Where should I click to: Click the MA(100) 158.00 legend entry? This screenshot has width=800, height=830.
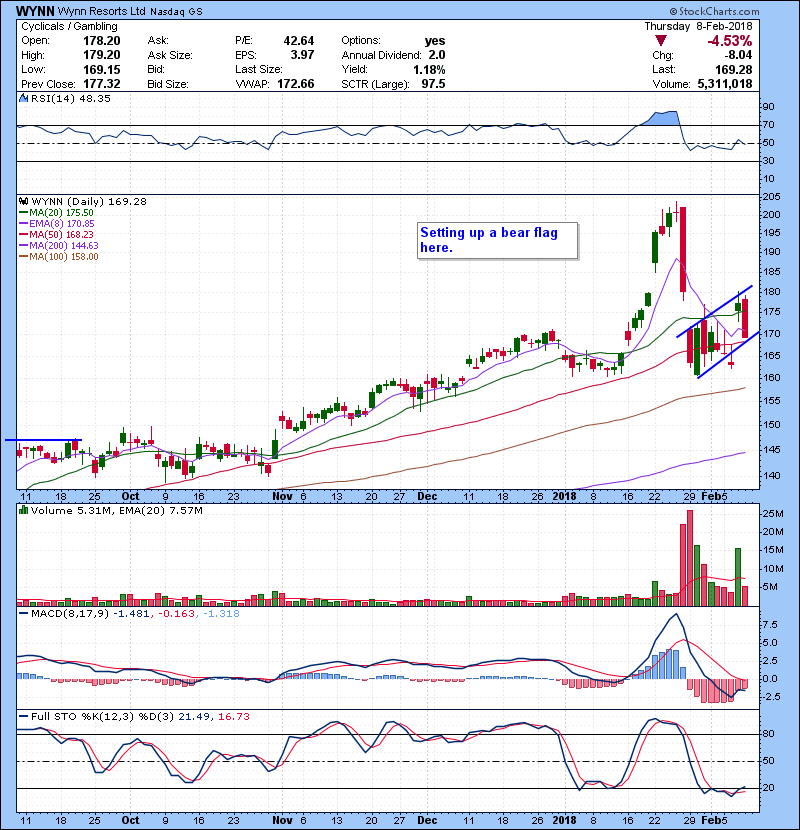[x=59, y=257]
